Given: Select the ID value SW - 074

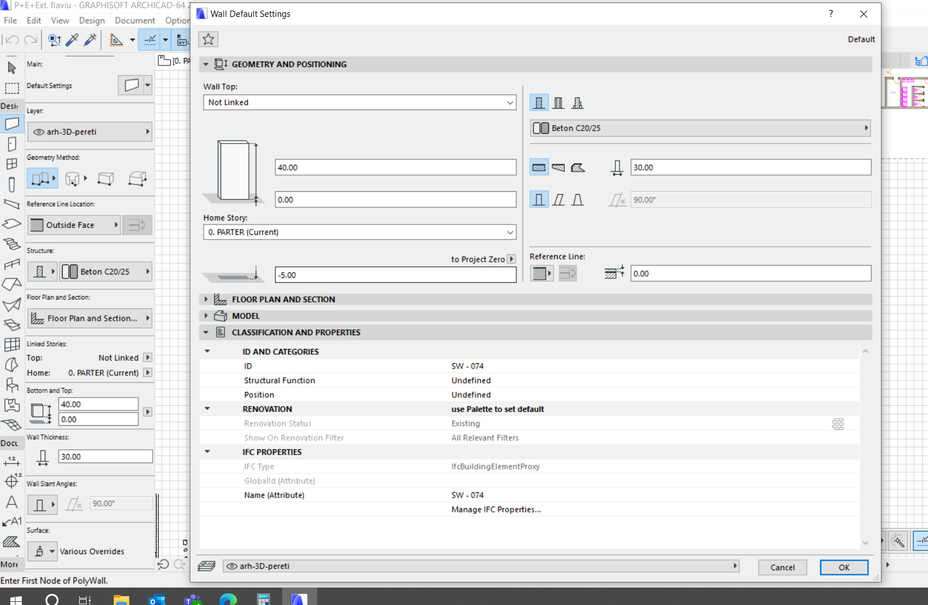Looking at the screenshot, I should (x=468, y=366).
